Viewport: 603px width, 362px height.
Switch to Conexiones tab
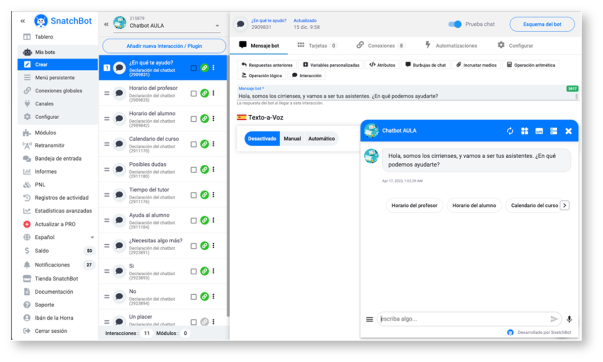(x=380, y=45)
